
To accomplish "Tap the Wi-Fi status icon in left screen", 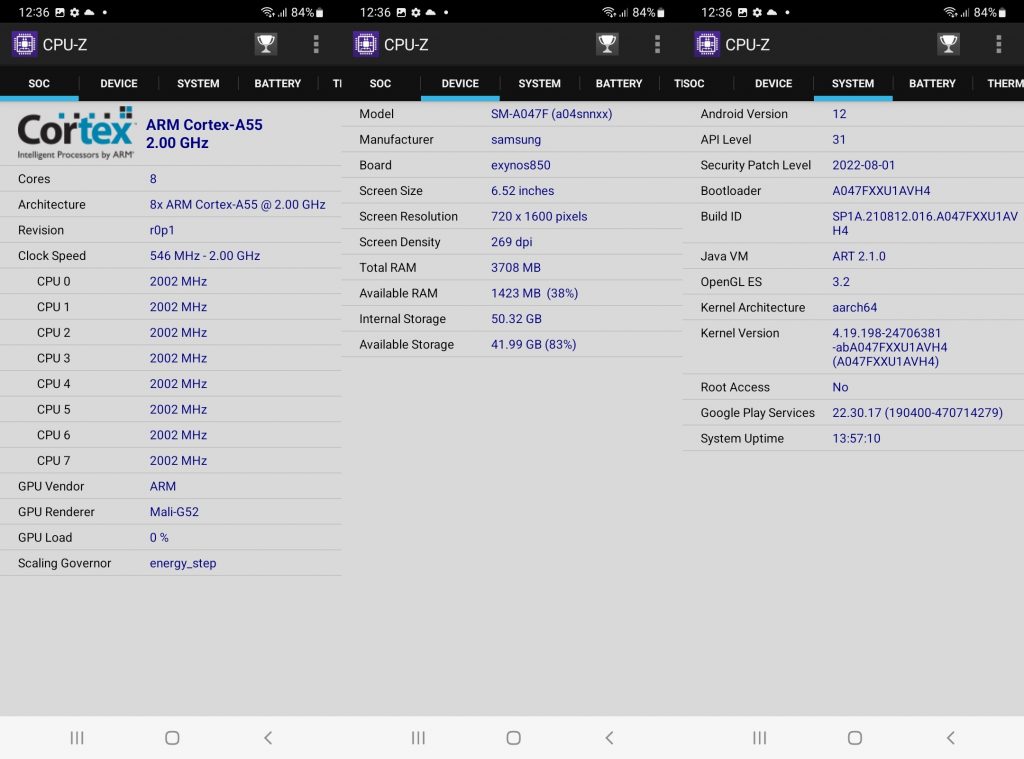I will pos(267,12).
